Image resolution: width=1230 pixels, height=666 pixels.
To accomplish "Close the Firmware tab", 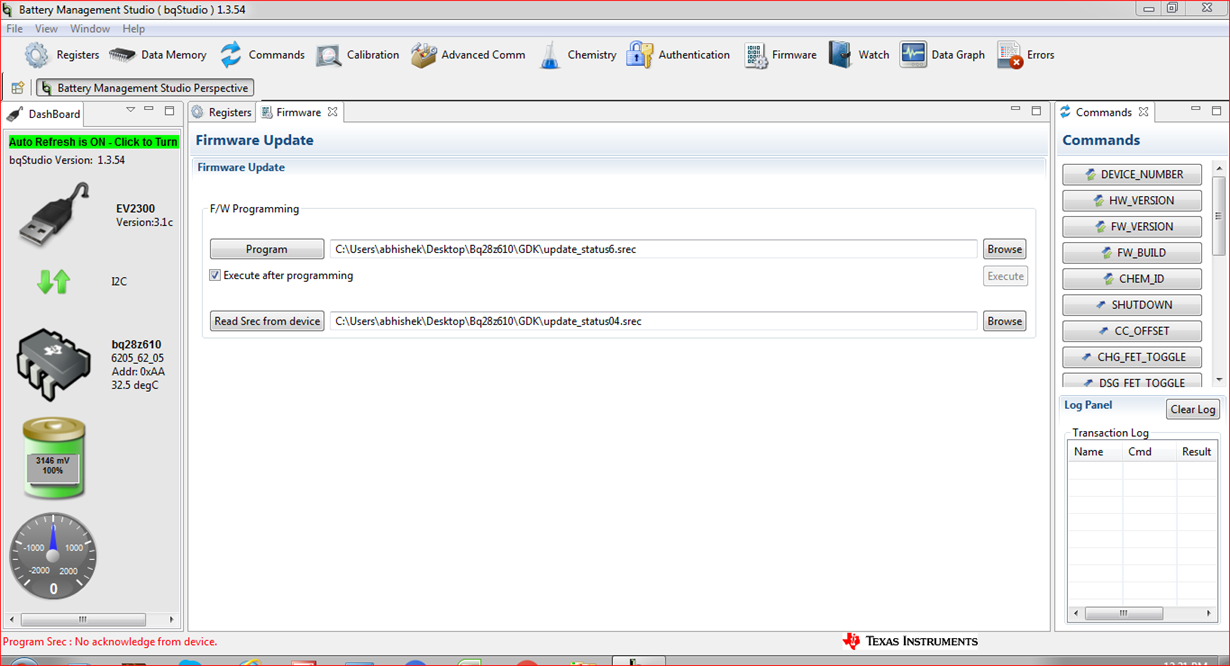I will coord(333,112).
